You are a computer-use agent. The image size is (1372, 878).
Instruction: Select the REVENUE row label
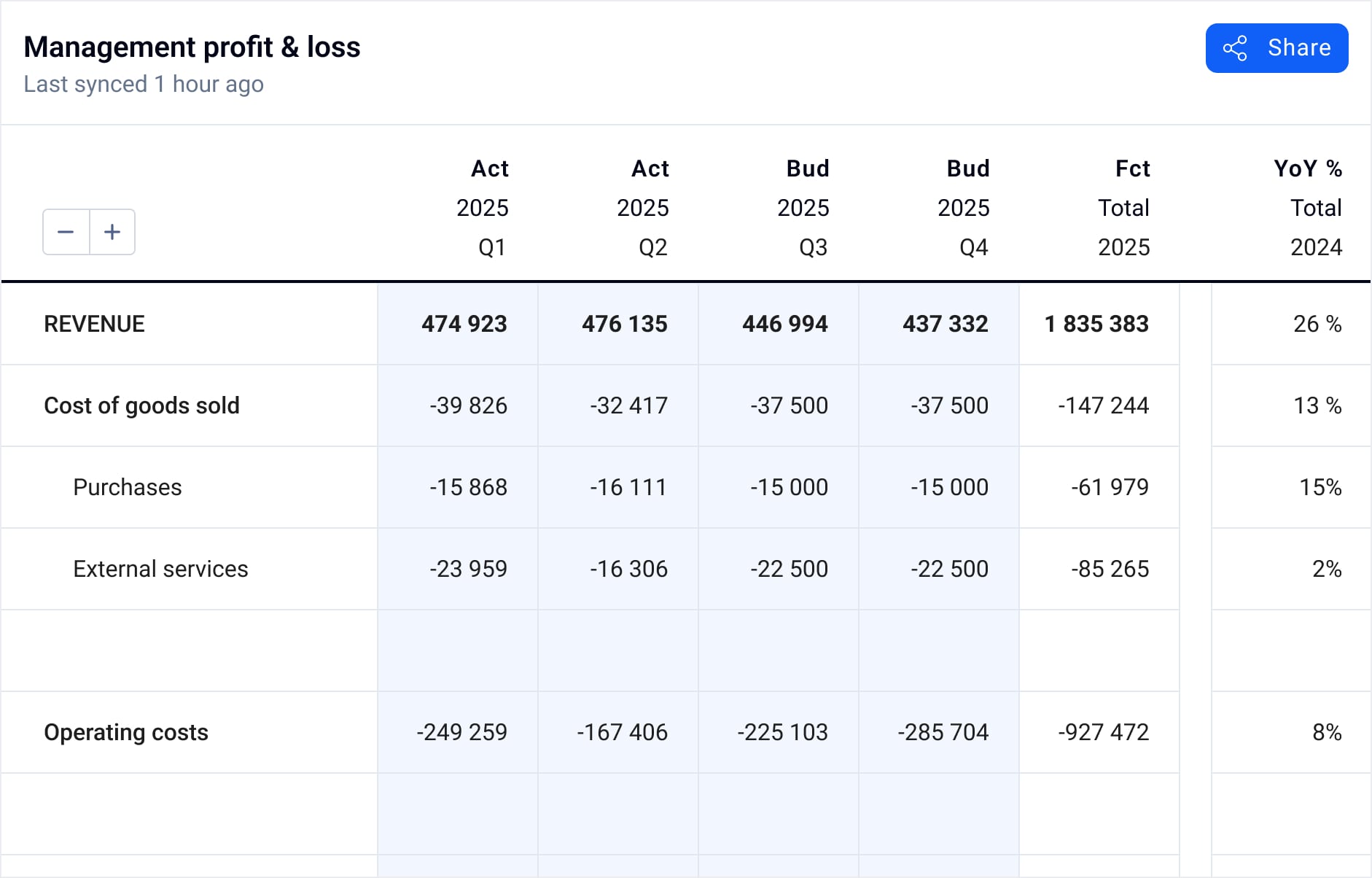point(94,324)
